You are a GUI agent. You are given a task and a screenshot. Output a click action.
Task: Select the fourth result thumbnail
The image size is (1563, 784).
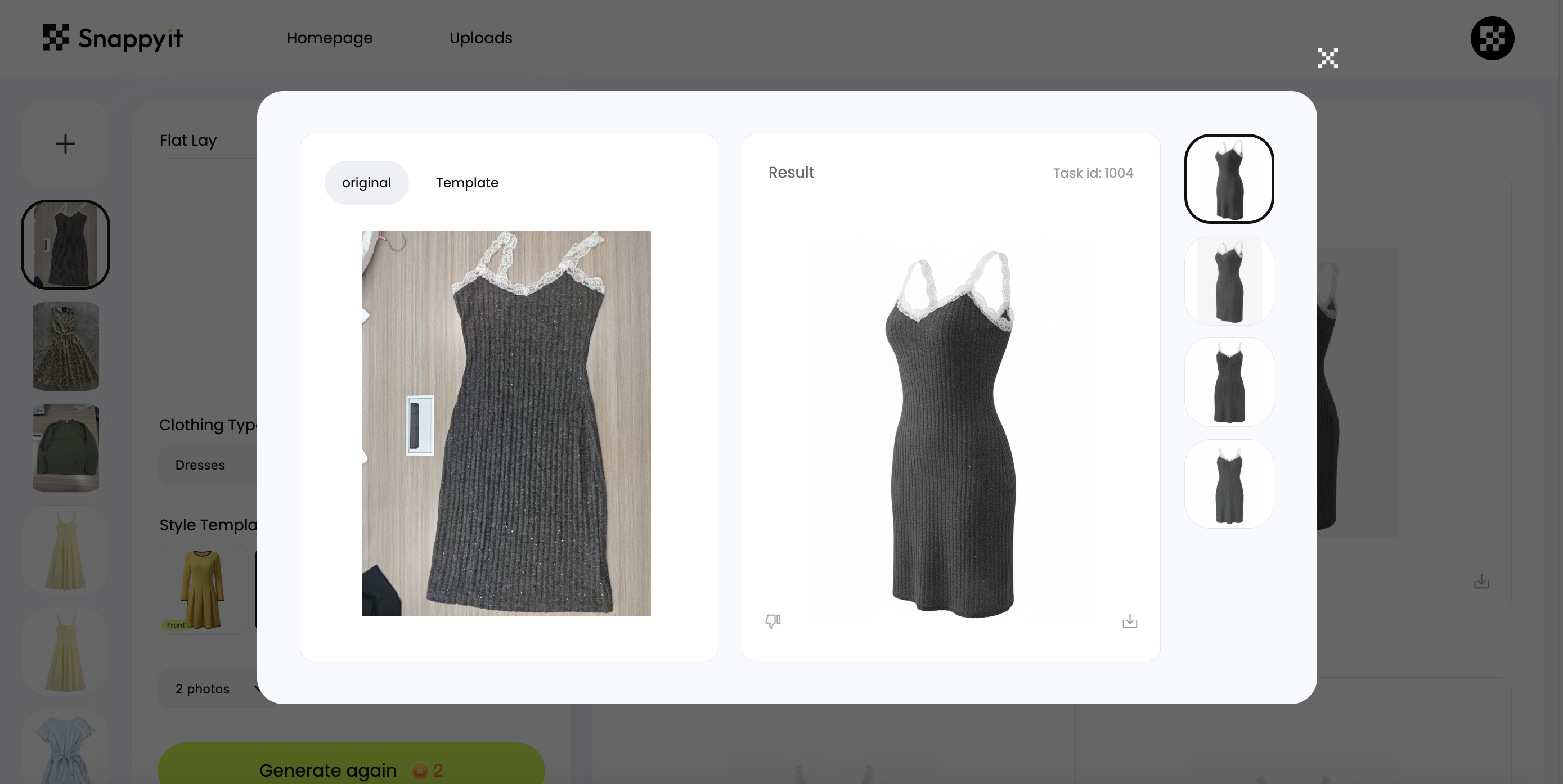pos(1229,484)
